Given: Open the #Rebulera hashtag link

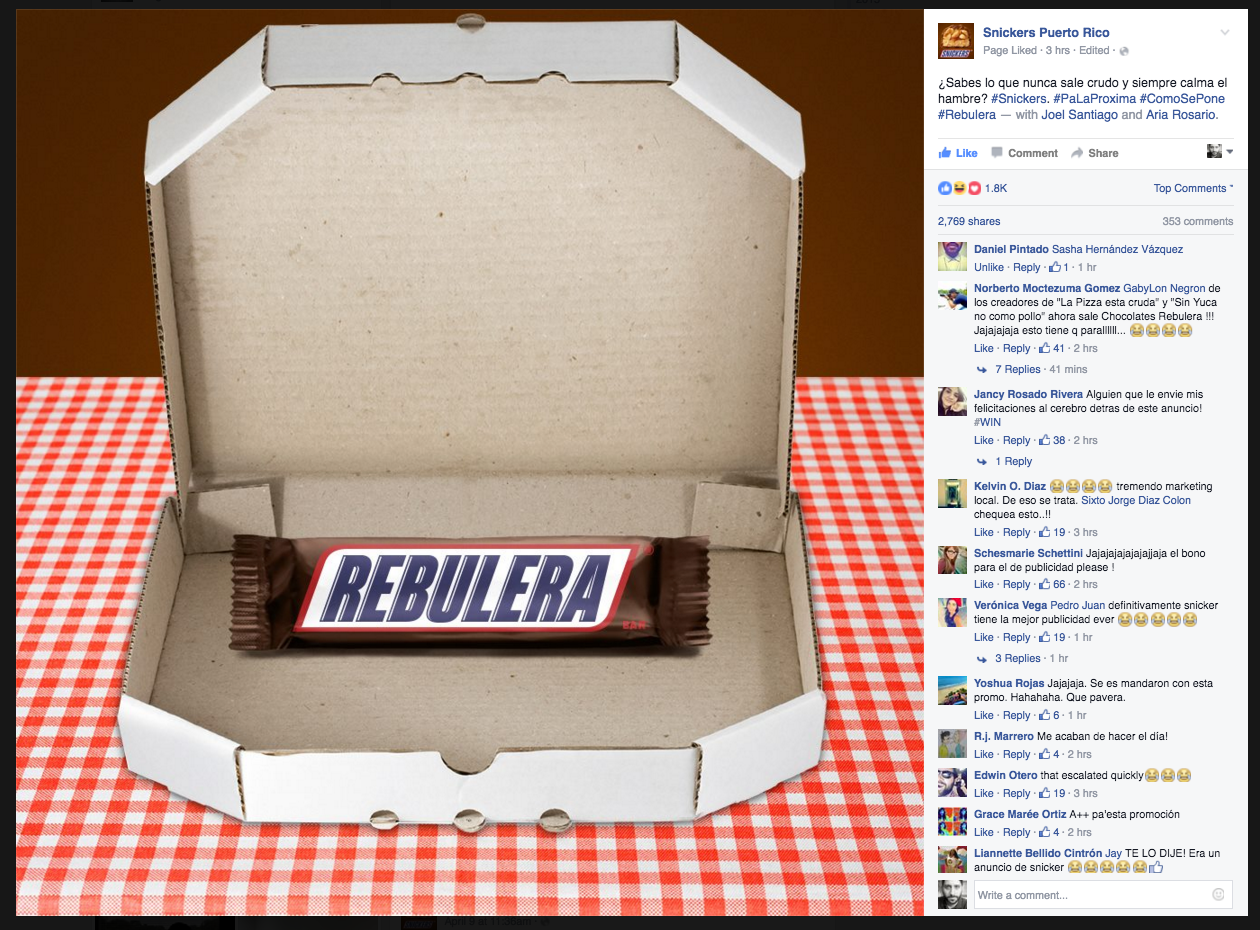Looking at the screenshot, I should [x=967, y=115].
